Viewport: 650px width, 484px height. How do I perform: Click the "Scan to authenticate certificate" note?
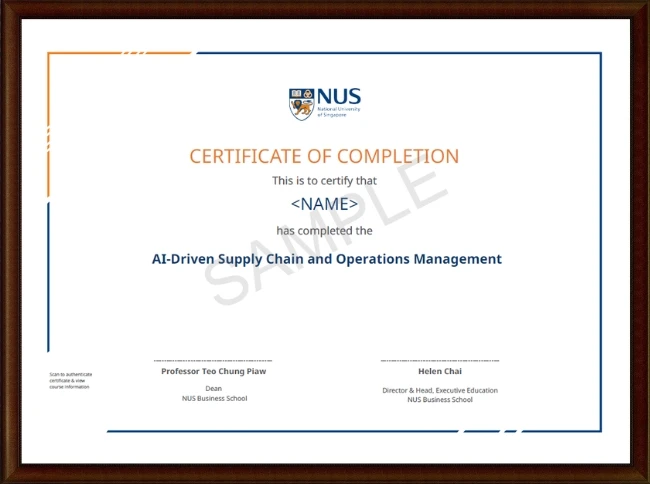pyautogui.click(x=70, y=380)
